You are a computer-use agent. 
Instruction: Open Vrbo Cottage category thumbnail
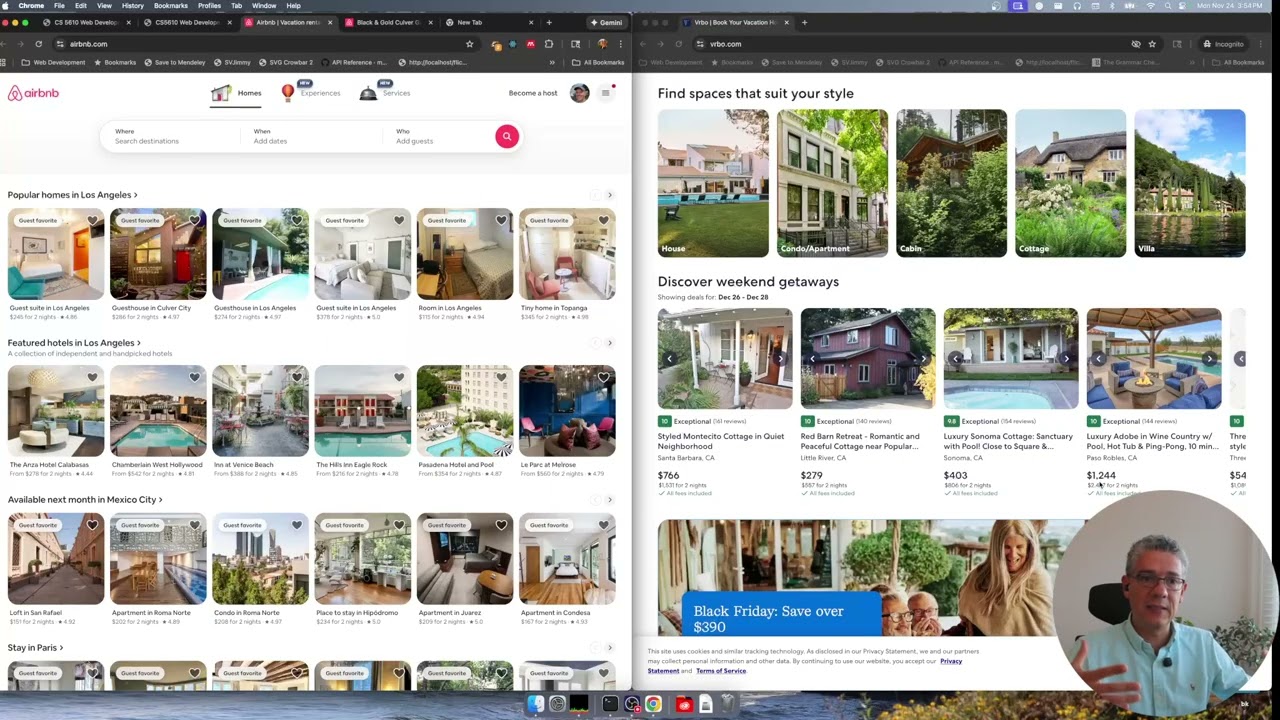(1070, 183)
